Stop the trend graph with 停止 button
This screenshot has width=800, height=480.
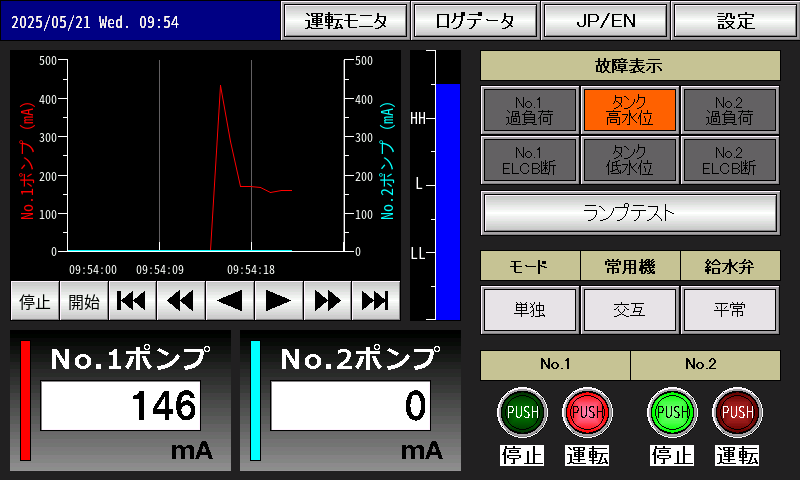[35, 301]
